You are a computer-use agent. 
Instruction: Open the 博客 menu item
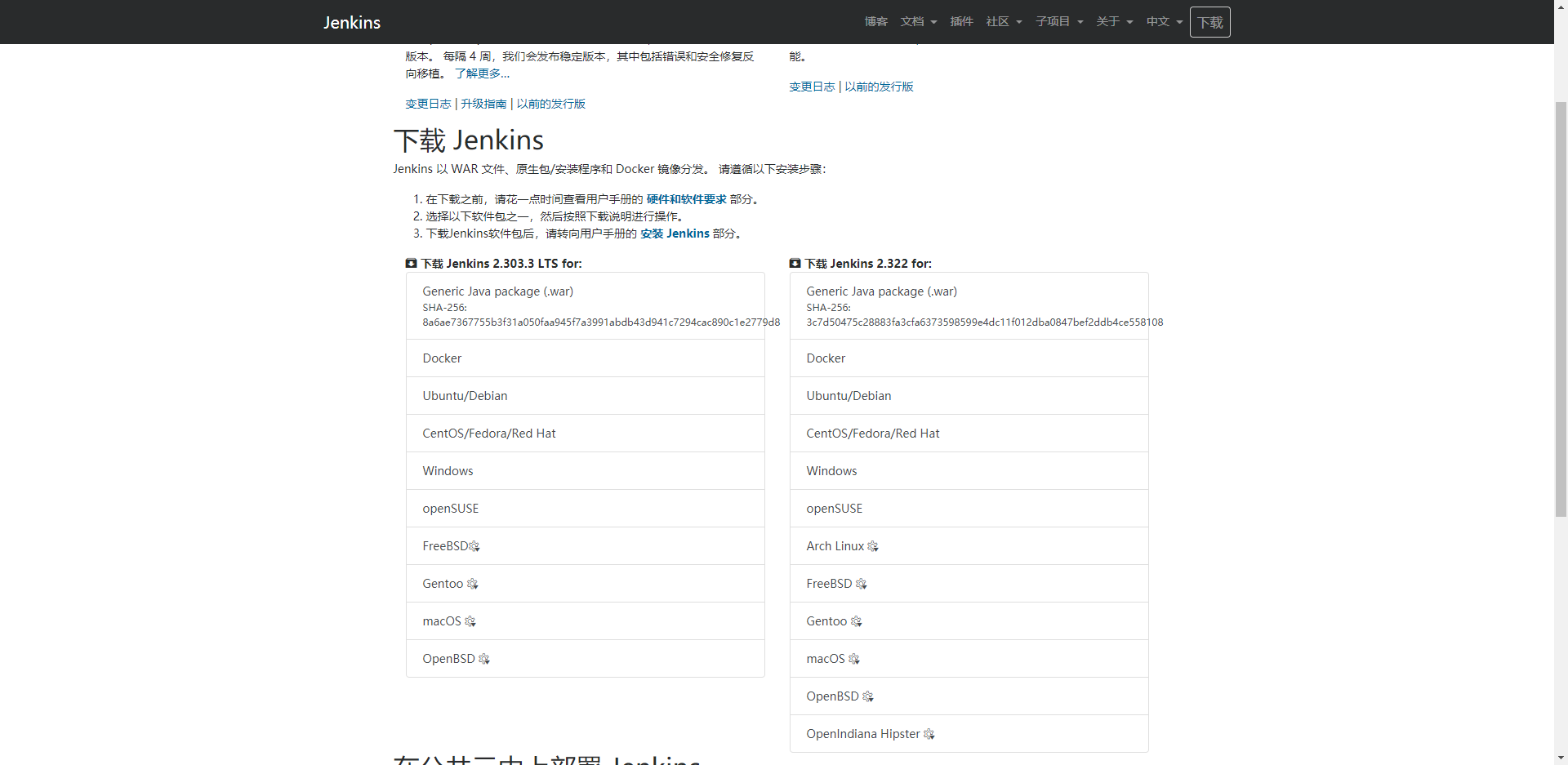875,22
